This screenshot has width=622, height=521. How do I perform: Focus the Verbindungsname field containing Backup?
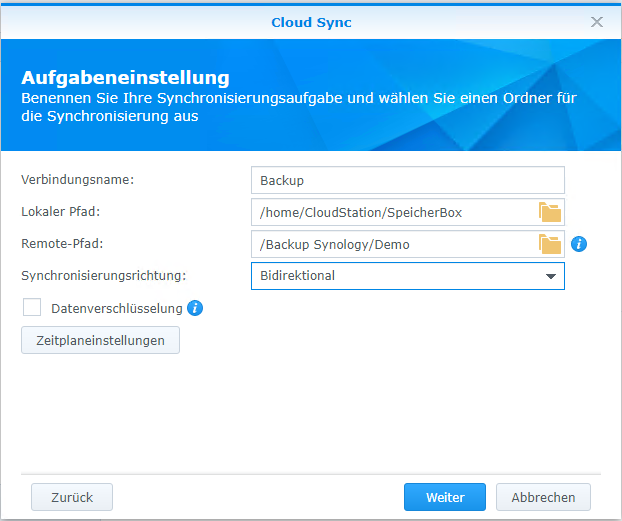point(407,180)
